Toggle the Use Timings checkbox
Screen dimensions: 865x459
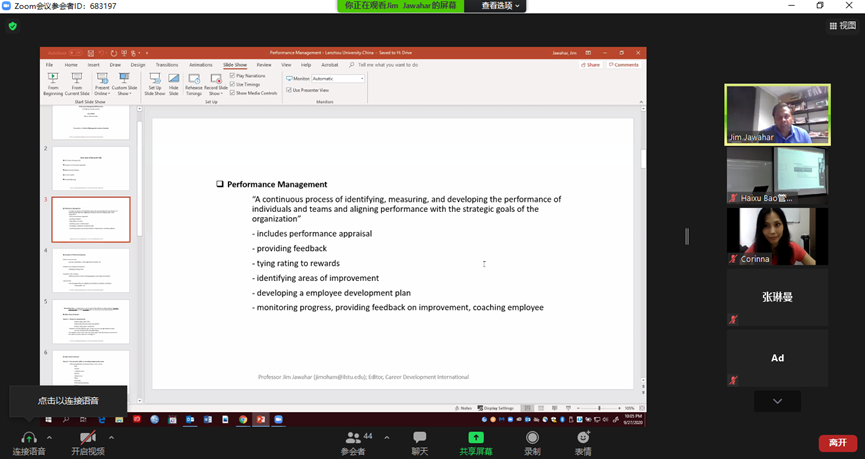tap(233, 84)
